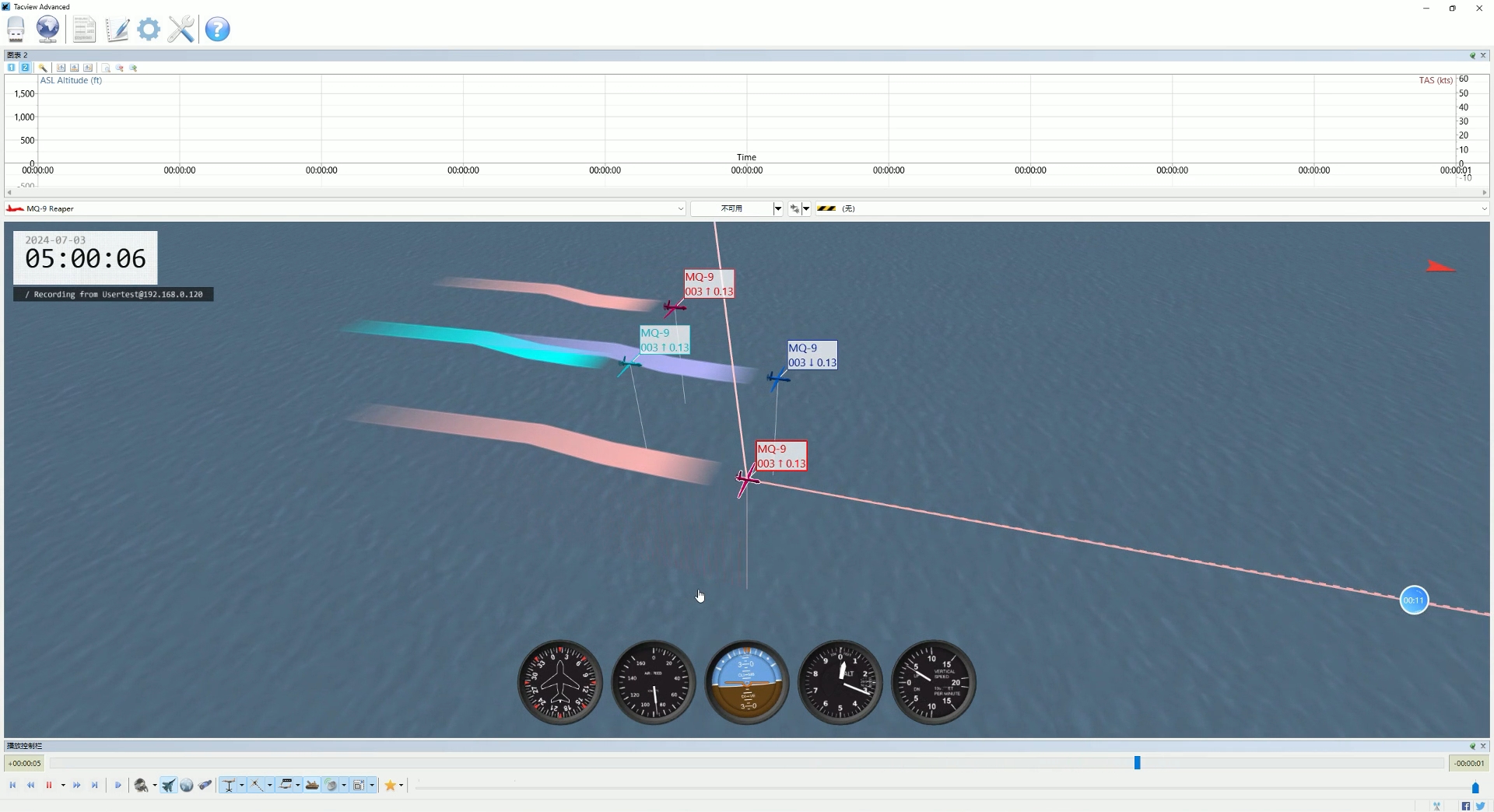Viewport: 1494px width, 812px height.
Task: Click the blue timeline position handle
Action: (1137, 763)
